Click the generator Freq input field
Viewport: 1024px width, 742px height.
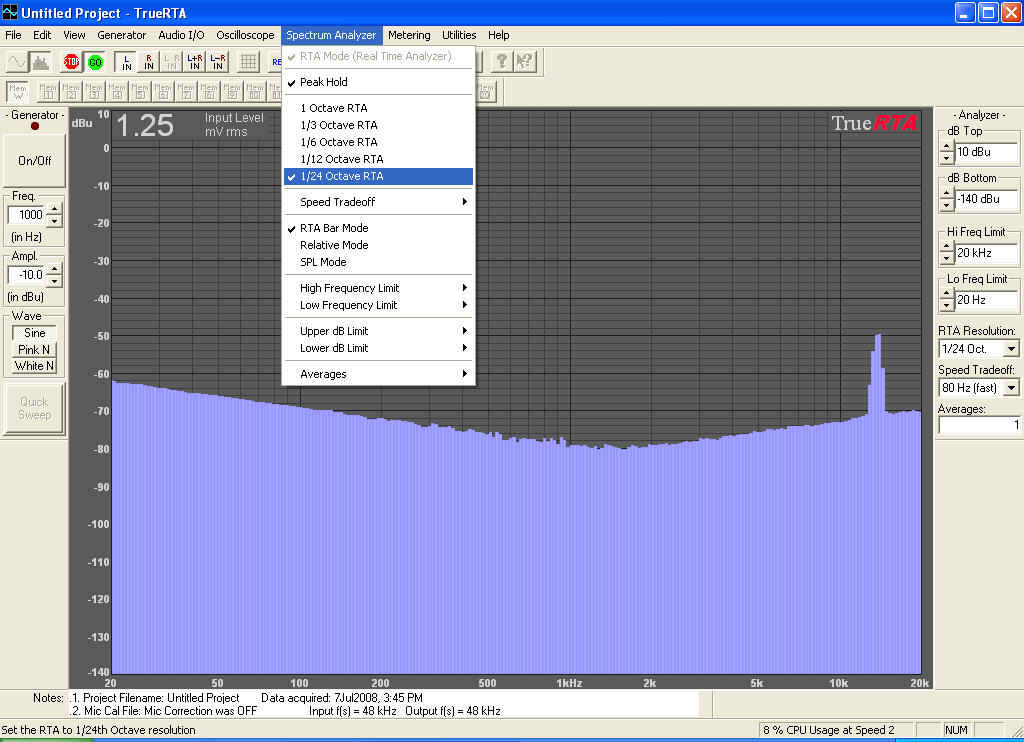point(27,215)
